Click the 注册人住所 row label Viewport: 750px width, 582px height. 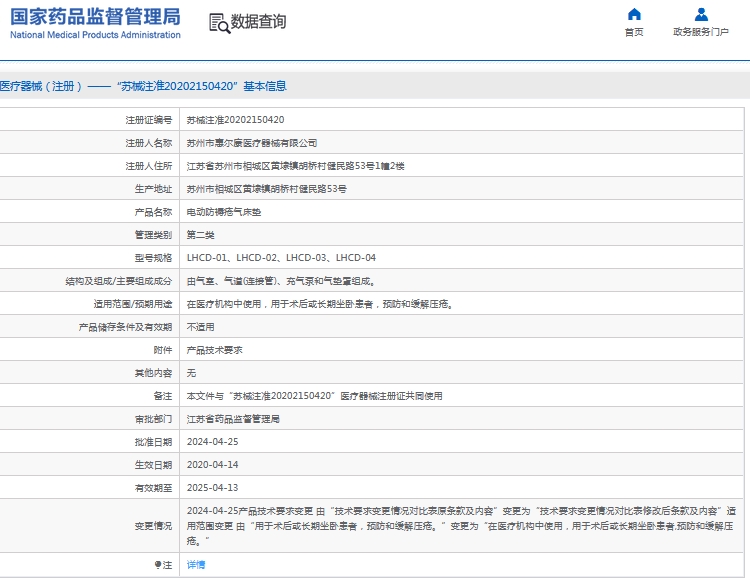[x=149, y=166]
